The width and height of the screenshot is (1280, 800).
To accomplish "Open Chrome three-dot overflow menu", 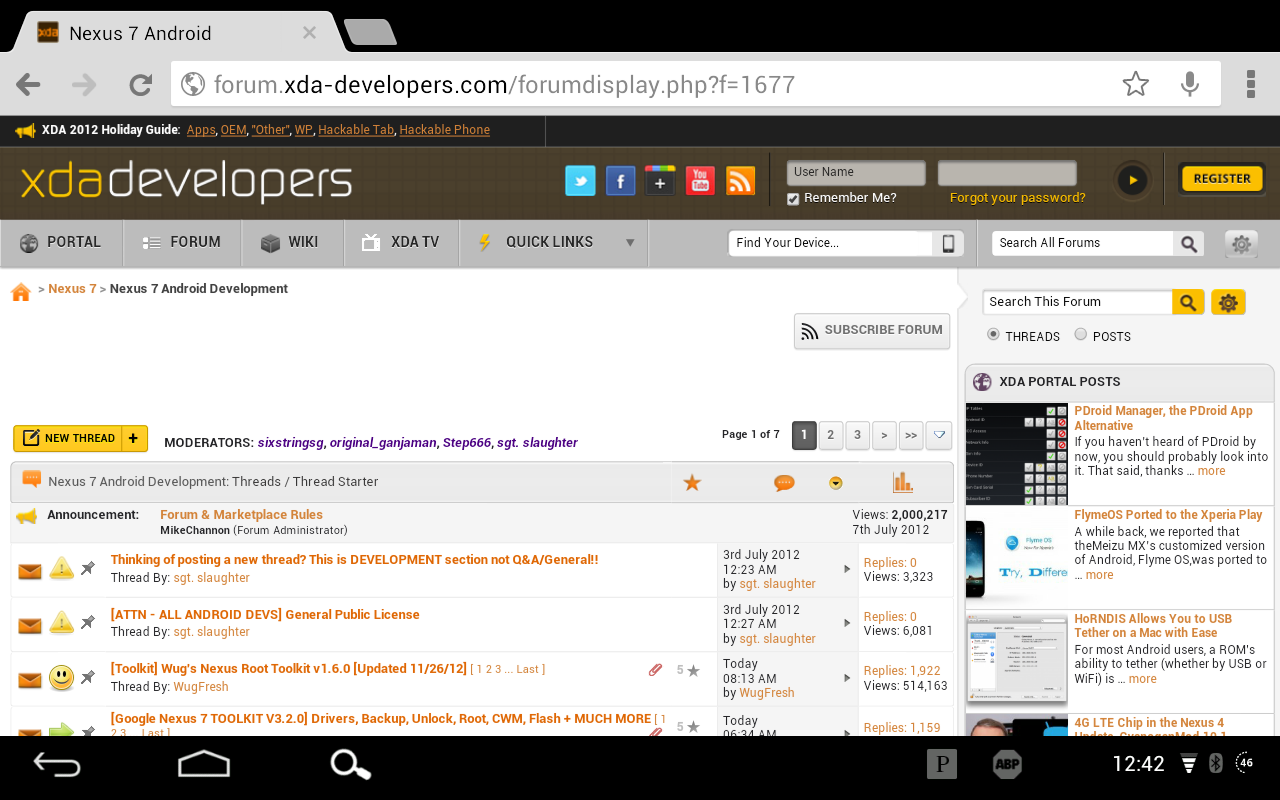I will [1250, 84].
